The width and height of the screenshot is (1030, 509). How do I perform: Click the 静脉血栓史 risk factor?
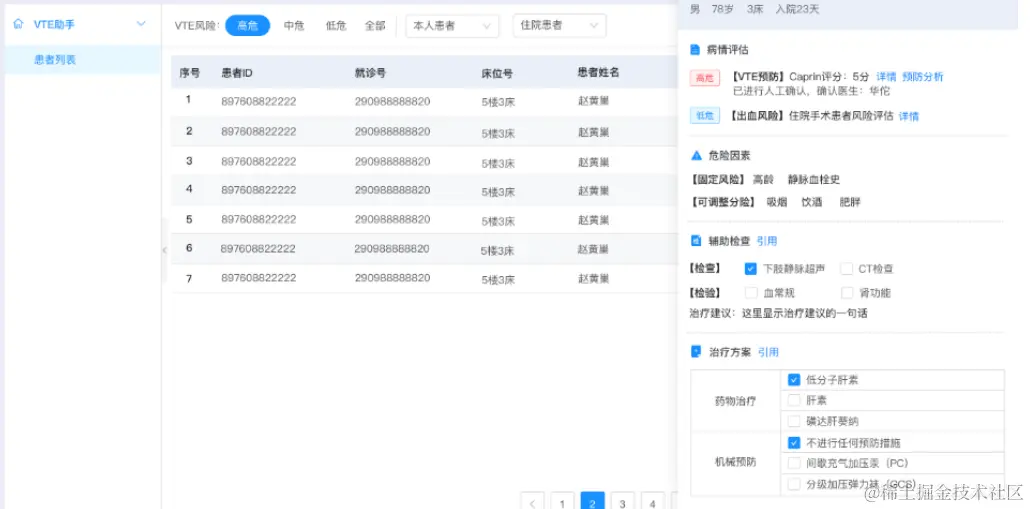(814, 179)
